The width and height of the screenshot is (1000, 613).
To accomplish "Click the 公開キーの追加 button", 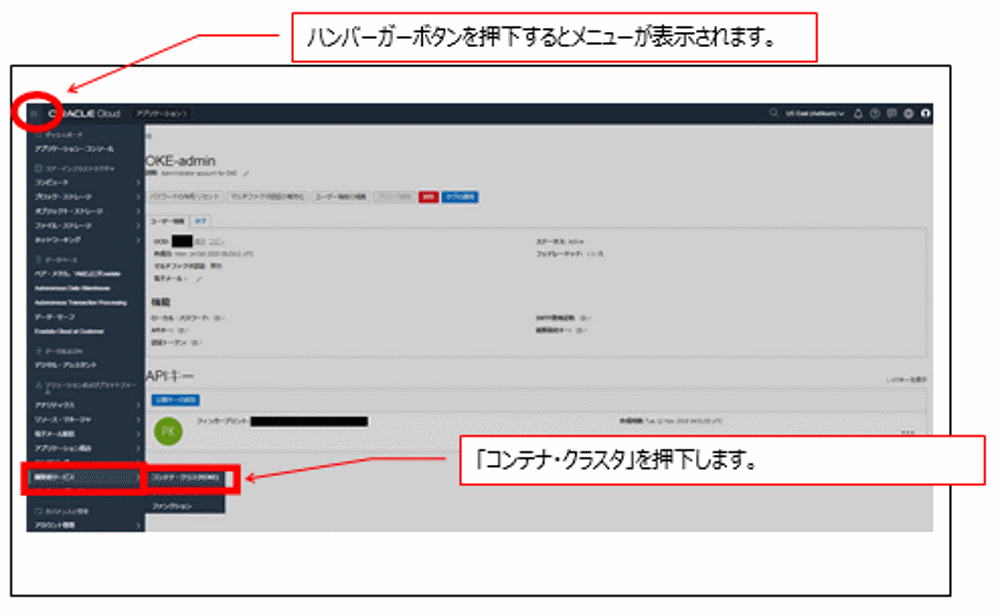I will tap(177, 401).
